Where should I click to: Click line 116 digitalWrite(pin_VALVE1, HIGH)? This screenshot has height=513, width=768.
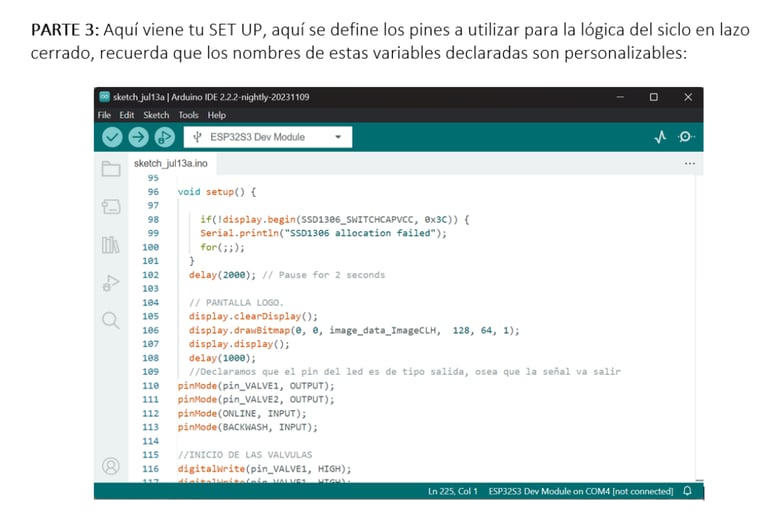pos(264,469)
